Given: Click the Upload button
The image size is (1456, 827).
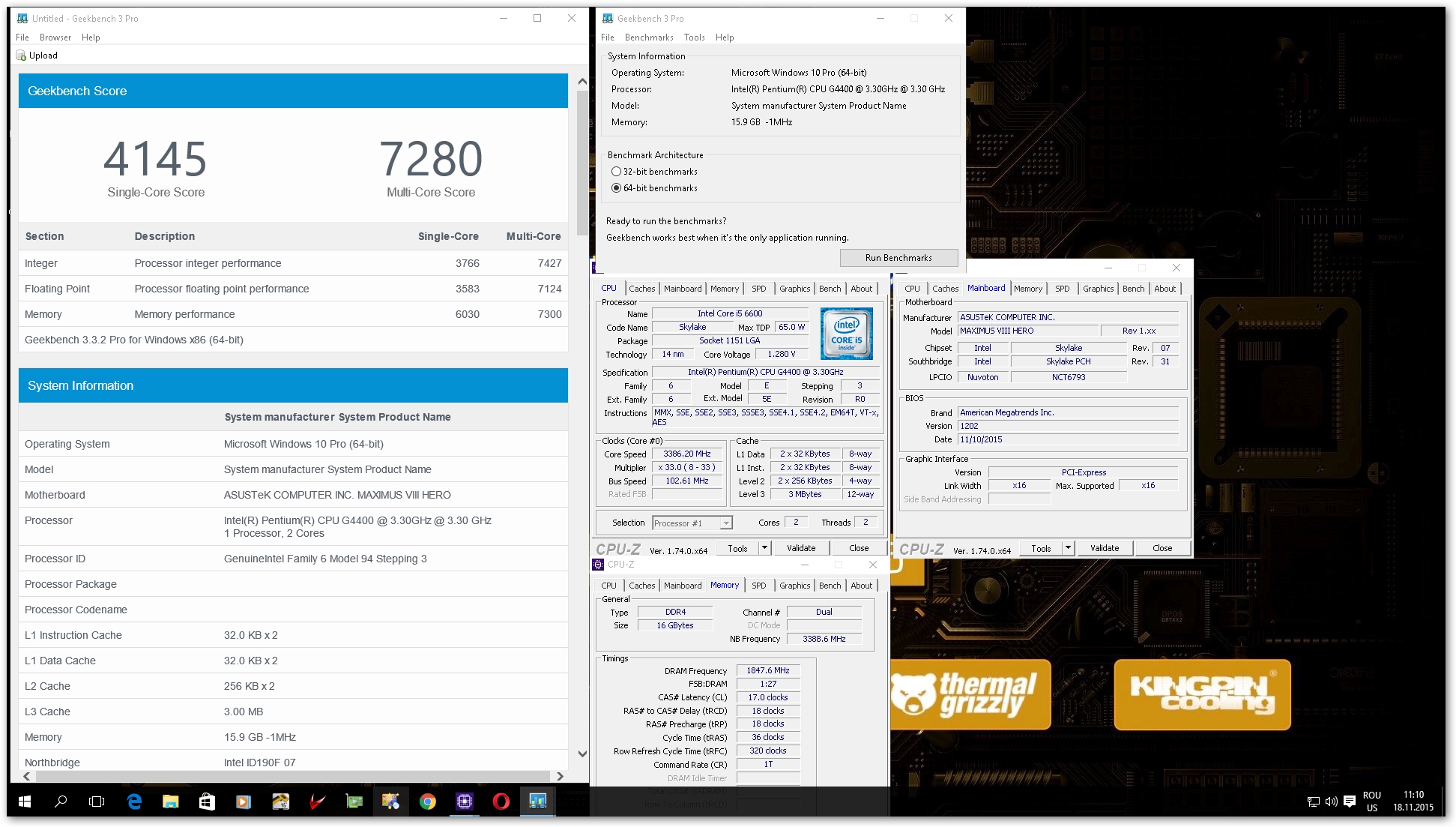Looking at the screenshot, I should click(37, 55).
